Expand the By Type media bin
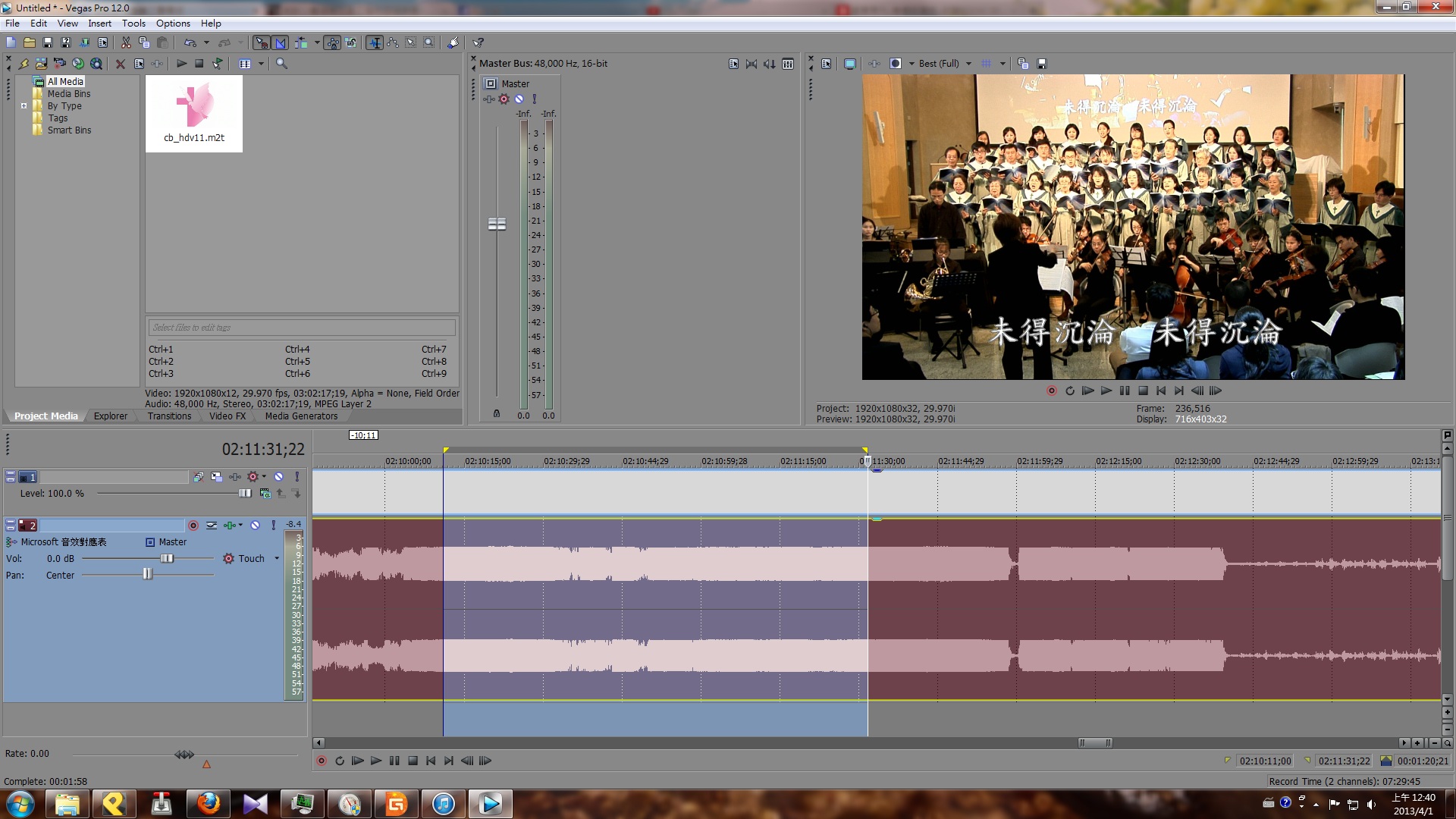This screenshot has height=819, width=1456. [x=24, y=106]
